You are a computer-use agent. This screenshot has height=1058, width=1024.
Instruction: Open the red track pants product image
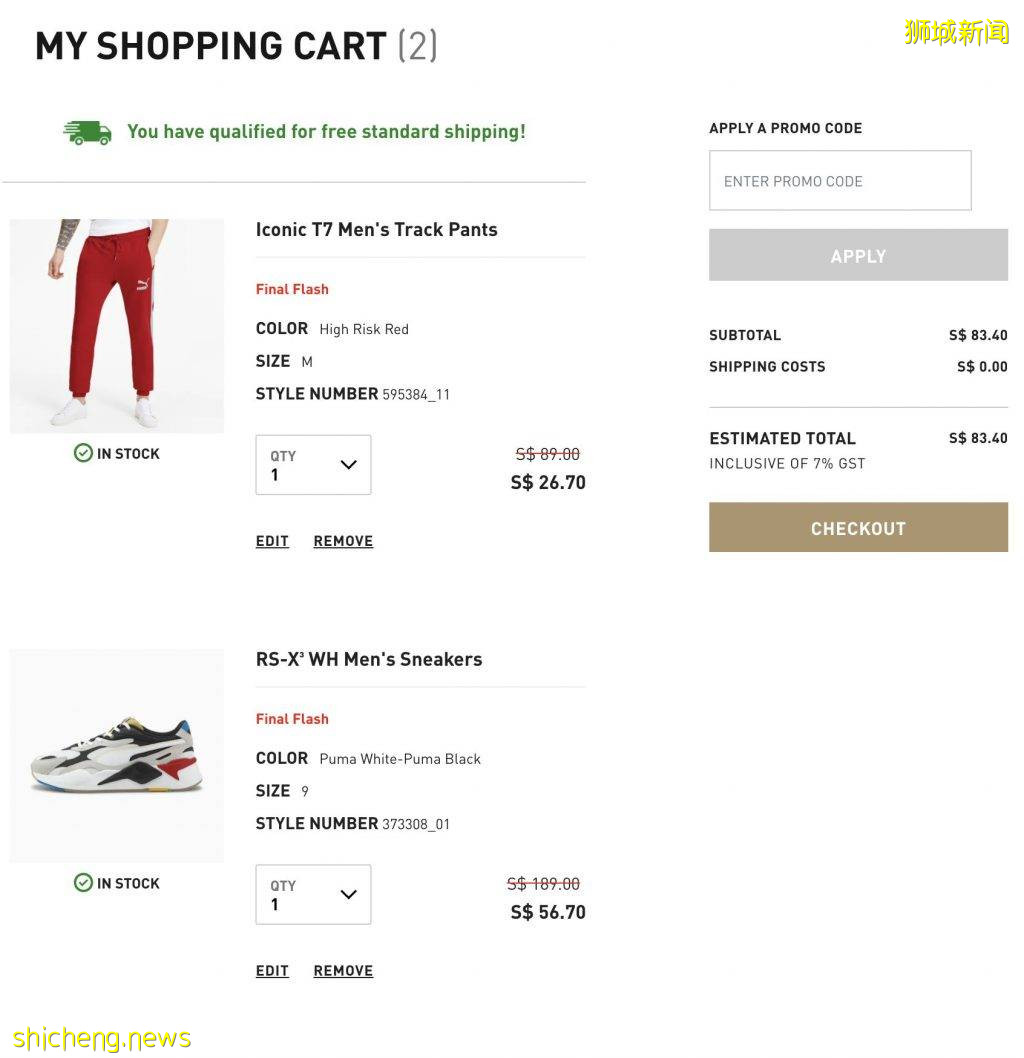tap(117, 326)
